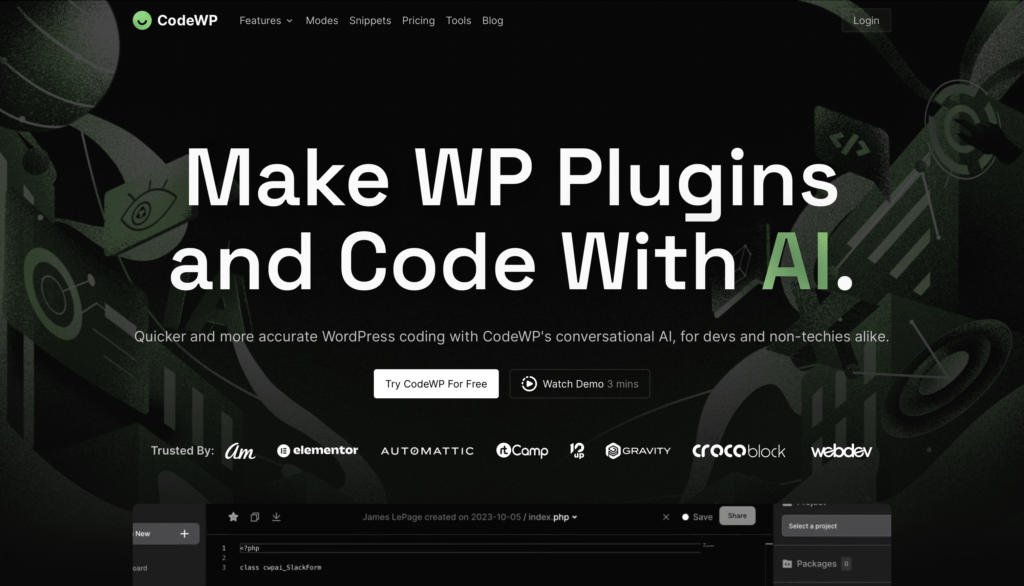Expand the Features dropdown menu
This screenshot has height=586, width=1024.
pyautogui.click(x=266, y=20)
